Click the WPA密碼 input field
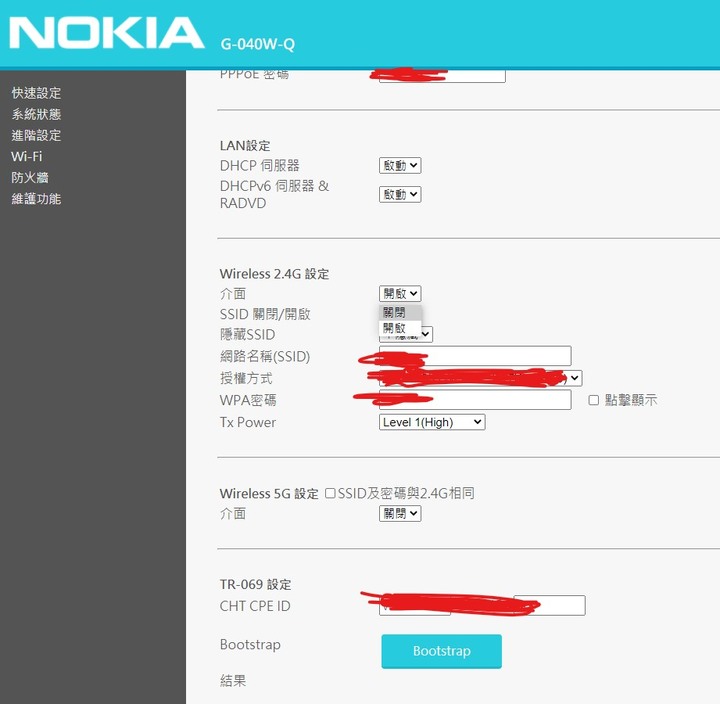The image size is (720, 704). (475, 400)
